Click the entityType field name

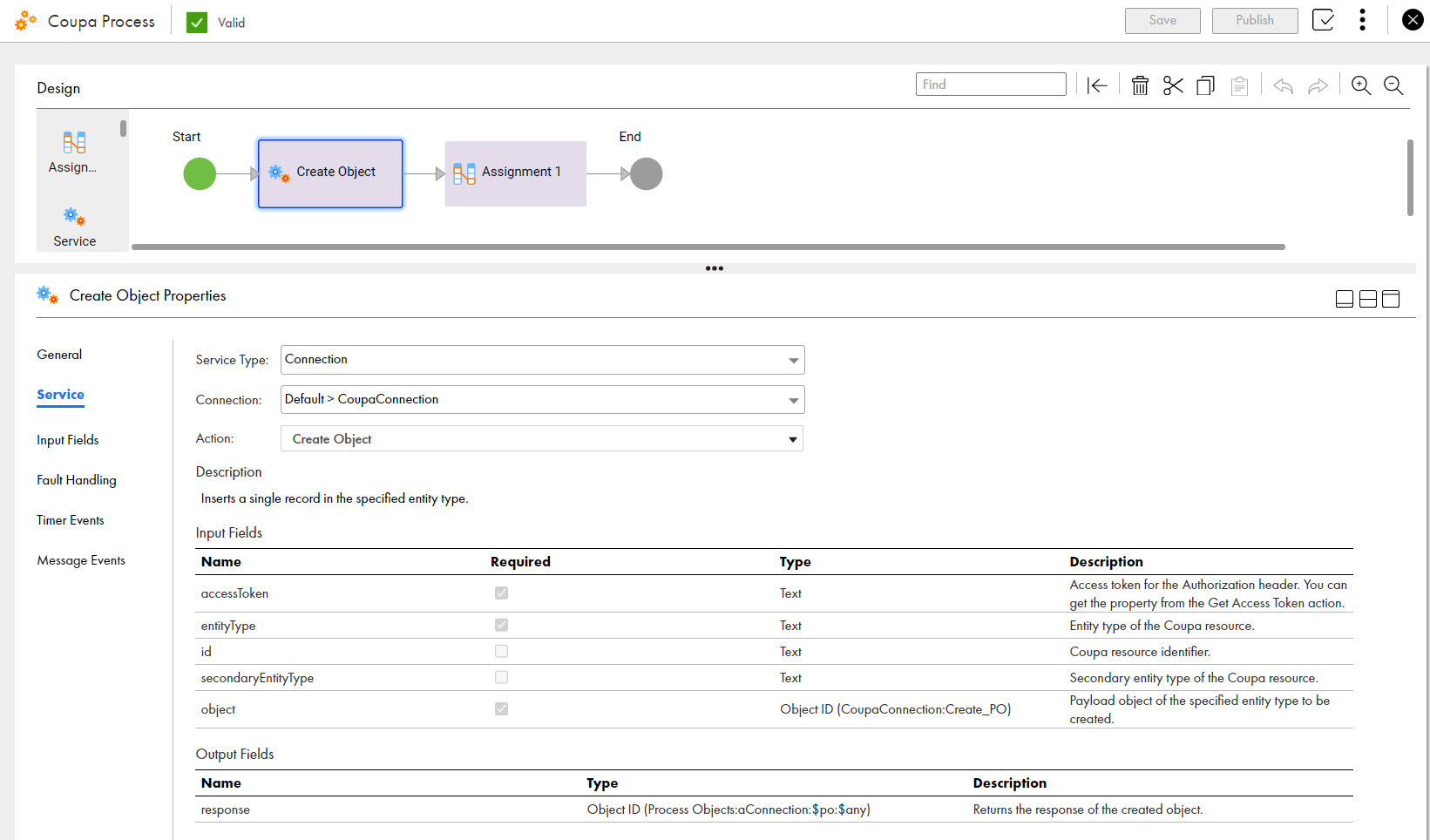[228, 626]
